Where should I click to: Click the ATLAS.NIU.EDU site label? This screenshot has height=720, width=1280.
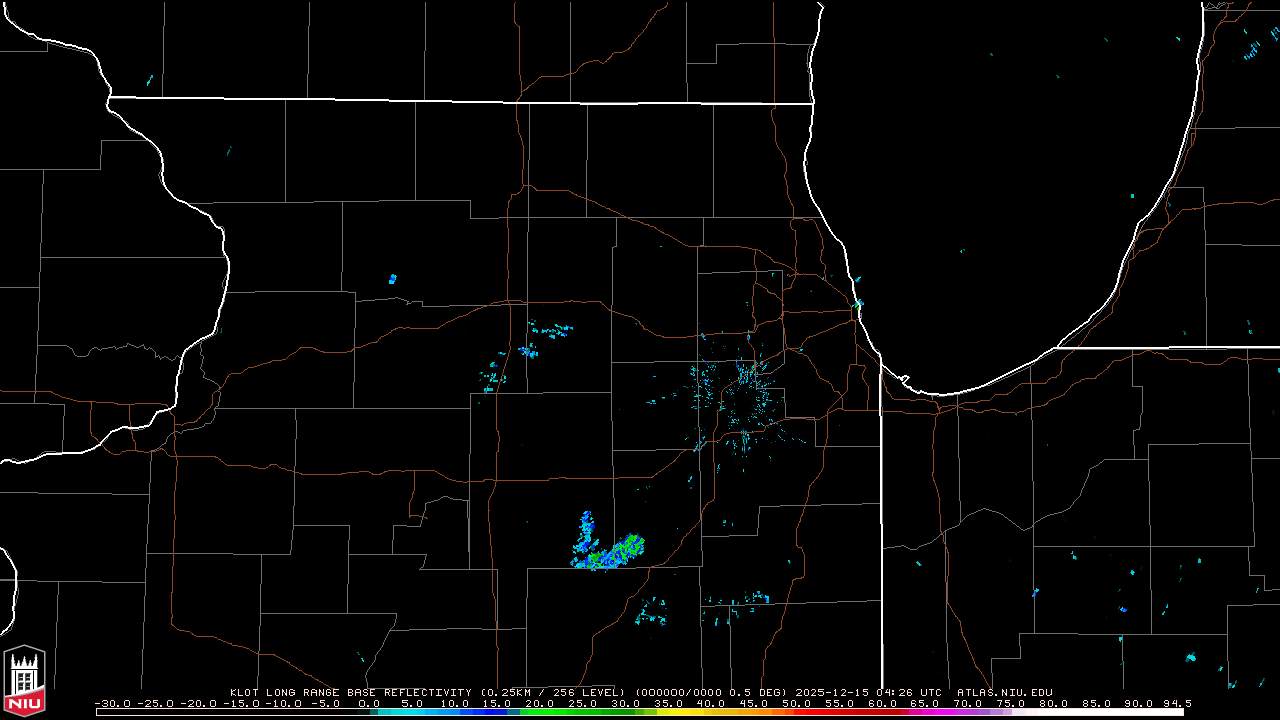tap(1005, 692)
